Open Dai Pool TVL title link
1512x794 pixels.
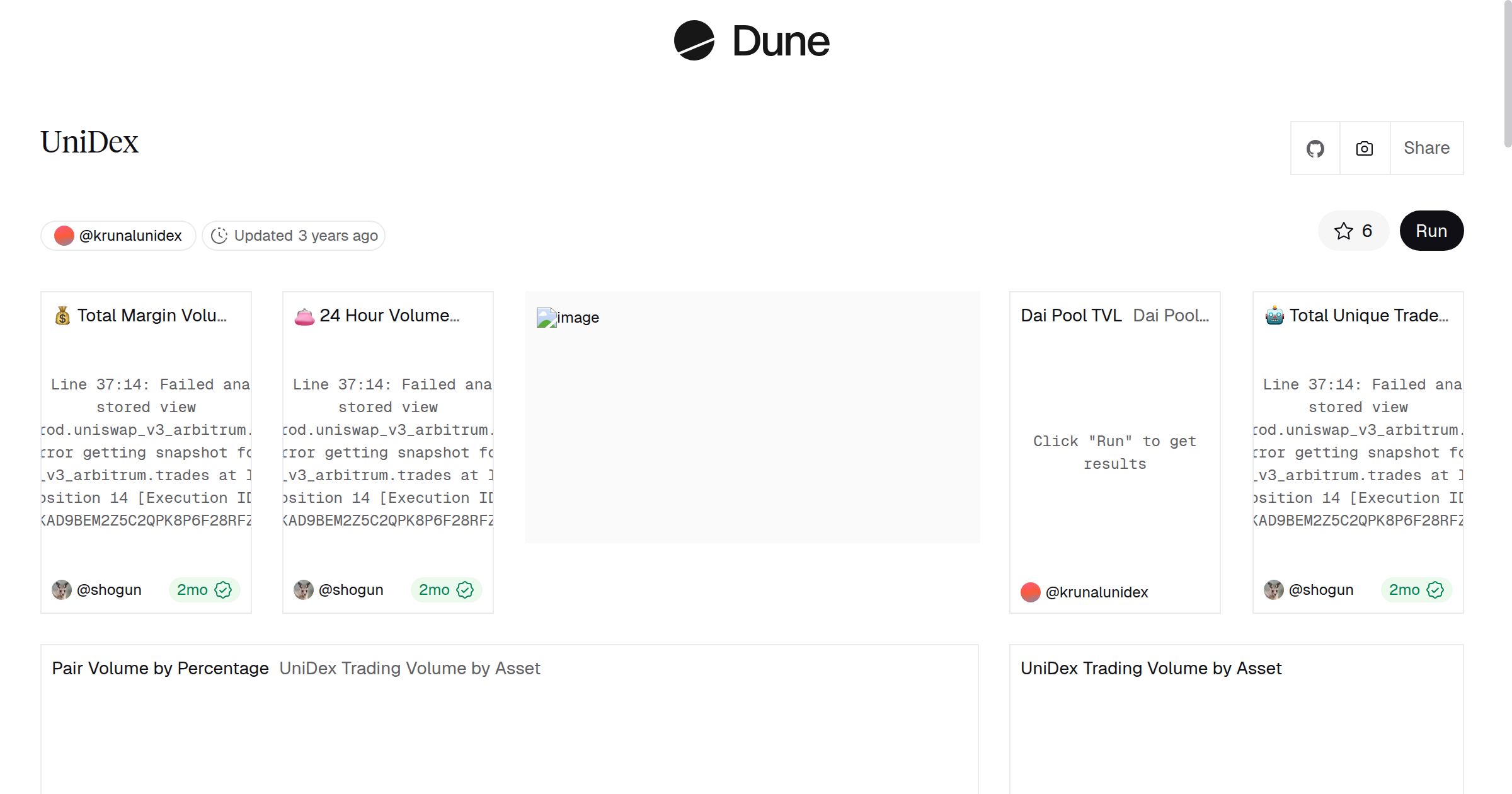click(1071, 316)
